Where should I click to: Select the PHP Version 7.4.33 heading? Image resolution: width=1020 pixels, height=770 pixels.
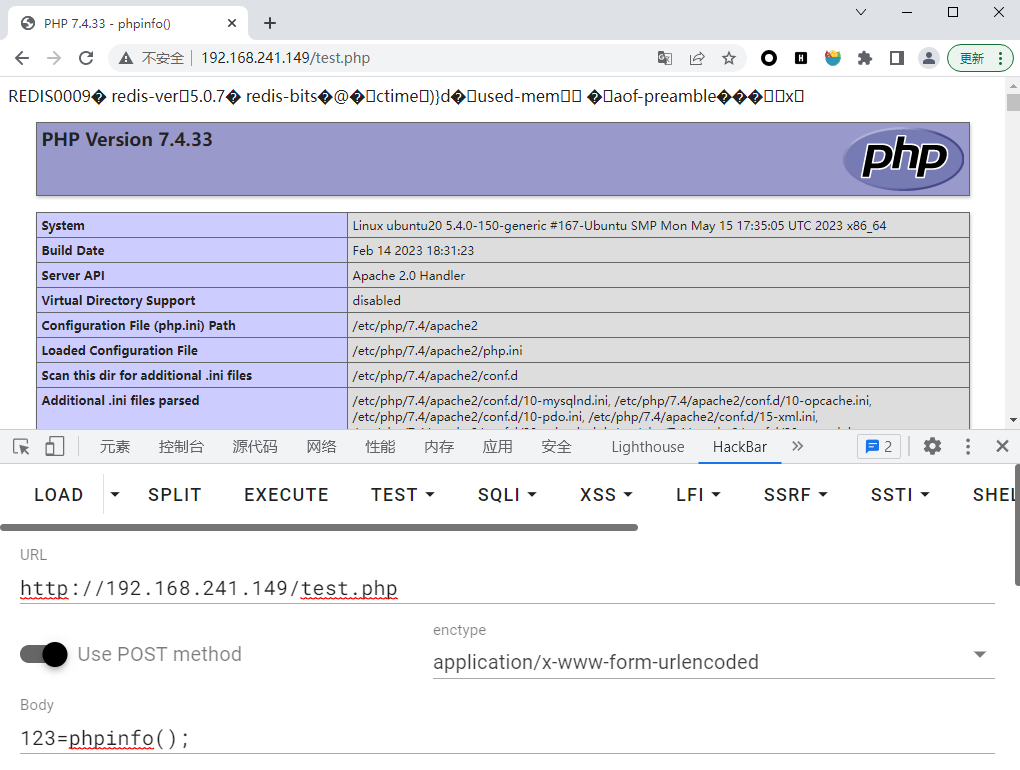click(127, 139)
